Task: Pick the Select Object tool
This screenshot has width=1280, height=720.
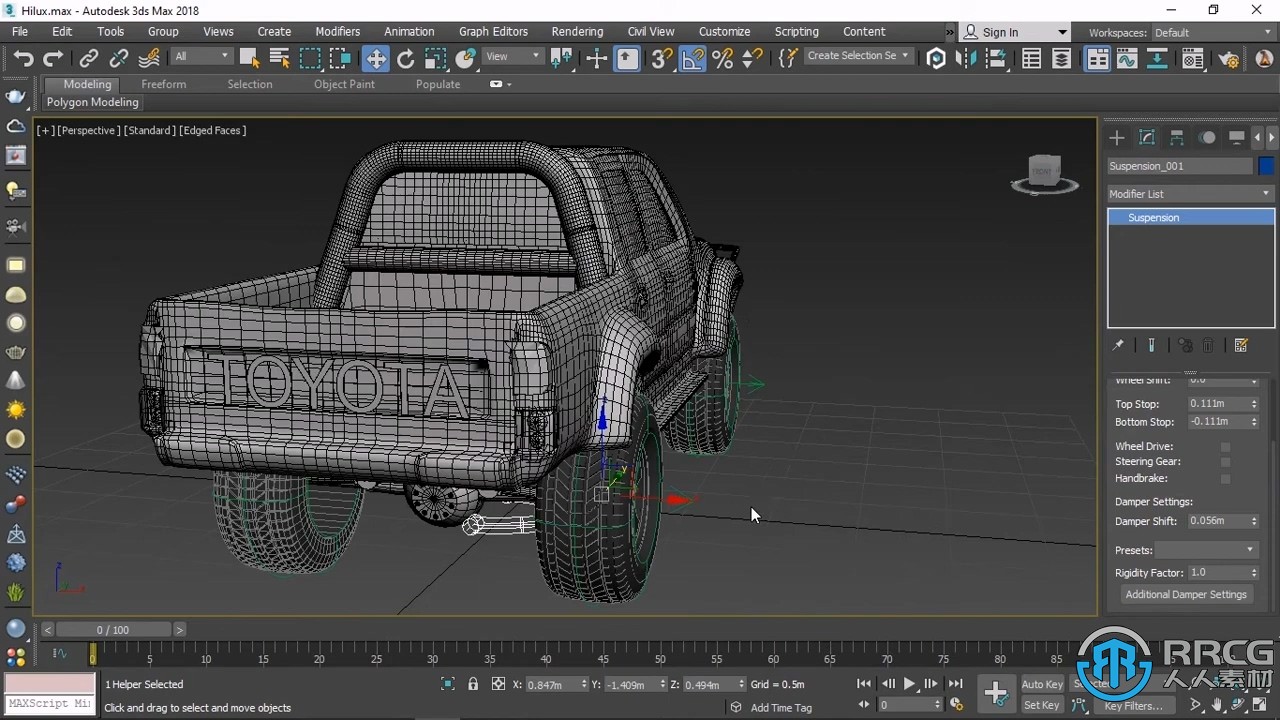Action: pos(249,58)
